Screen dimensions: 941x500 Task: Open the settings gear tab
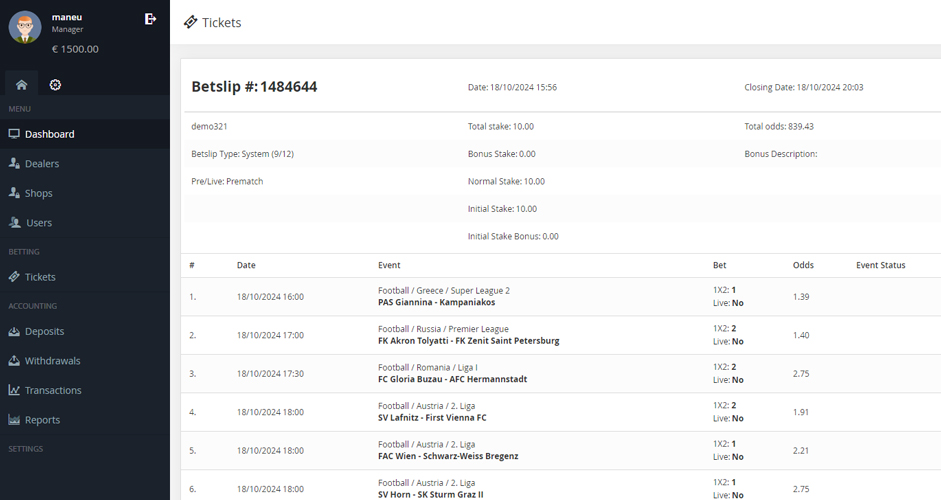click(55, 85)
